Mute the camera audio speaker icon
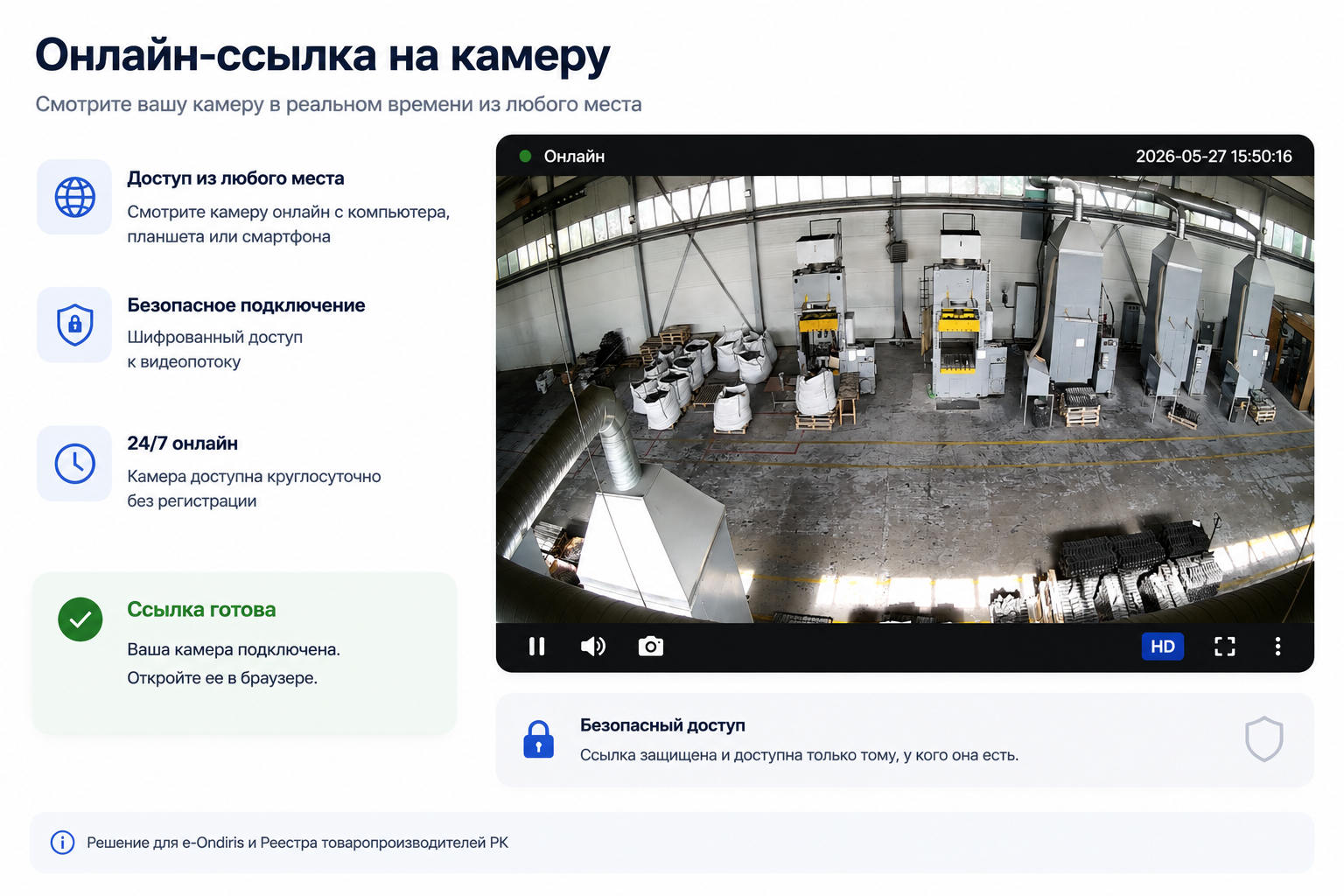The height and width of the screenshot is (896, 1344). click(x=592, y=647)
